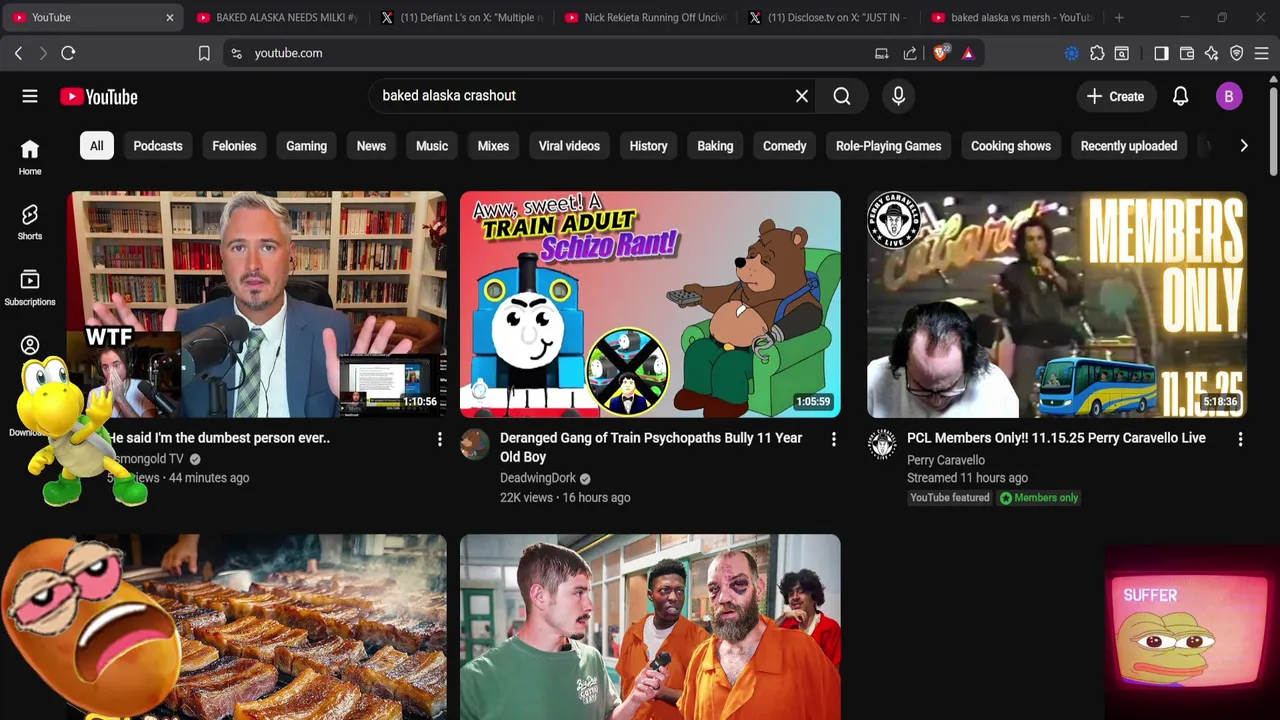This screenshot has height=720, width=1280.
Task: Select the Recently uploaded chip
Action: tap(1128, 146)
